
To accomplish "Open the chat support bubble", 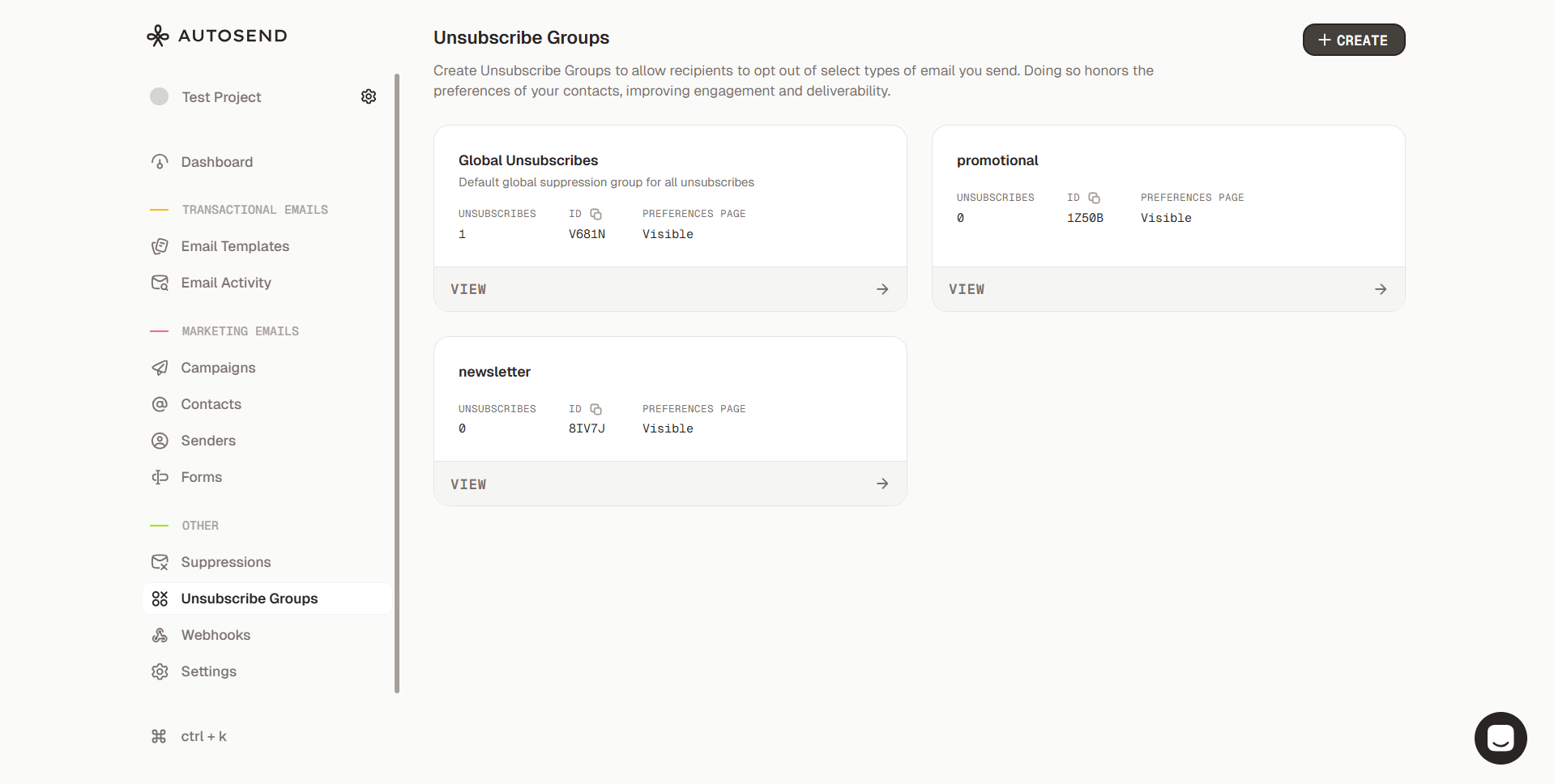I will (1500, 738).
